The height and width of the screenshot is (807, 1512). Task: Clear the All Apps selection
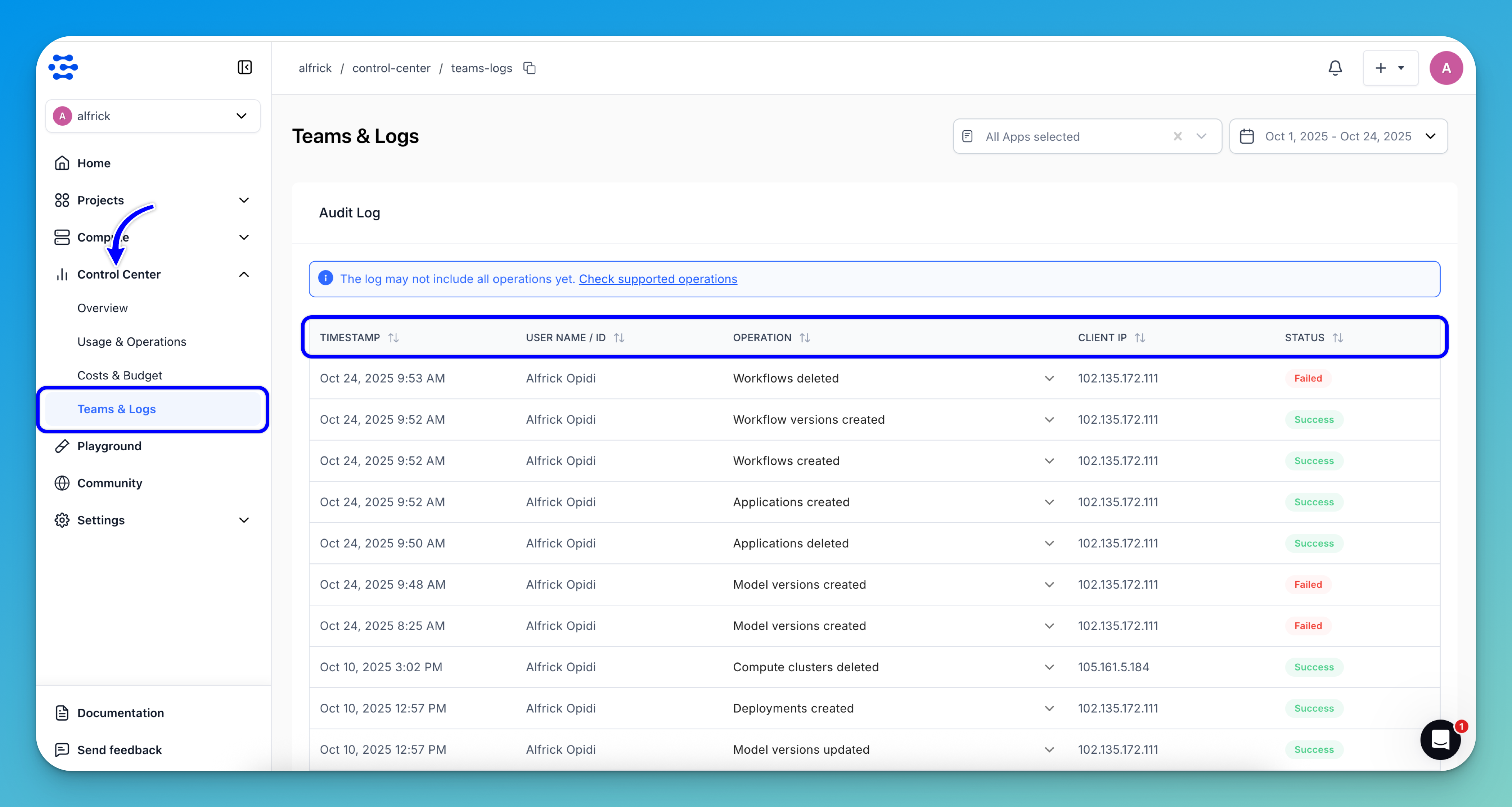click(1178, 136)
